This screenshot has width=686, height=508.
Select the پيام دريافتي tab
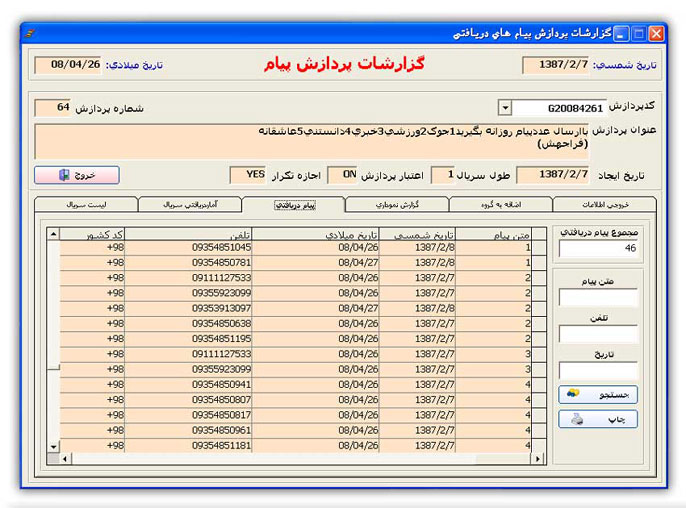(294, 205)
